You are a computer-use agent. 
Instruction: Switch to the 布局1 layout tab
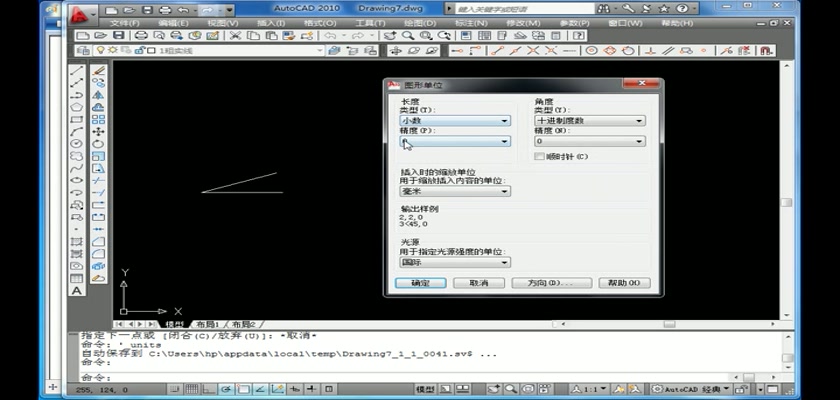coord(208,324)
